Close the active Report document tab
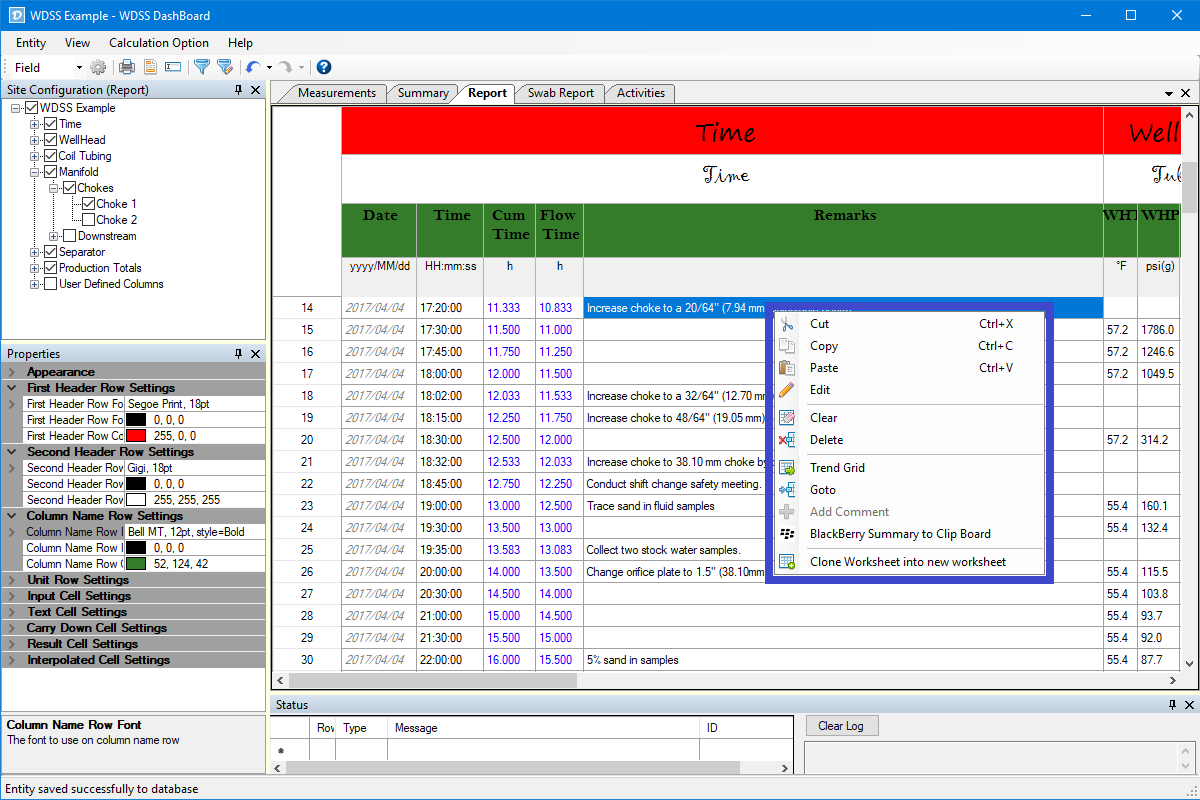This screenshot has height=800, width=1200. [1186, 93]
